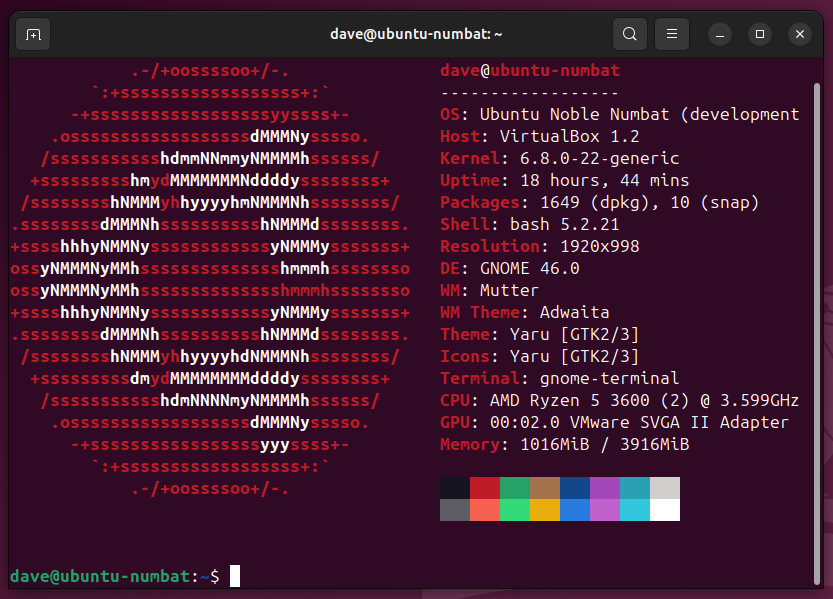Click the bright coral red block

click(485, 510)
